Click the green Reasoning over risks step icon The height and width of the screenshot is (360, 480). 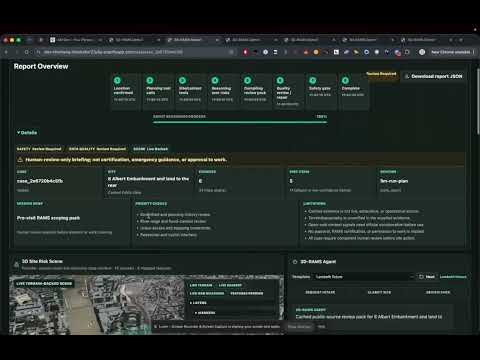(215, 80)
